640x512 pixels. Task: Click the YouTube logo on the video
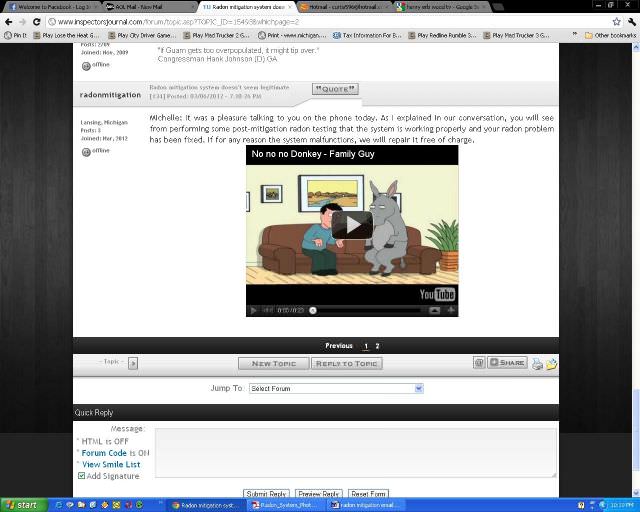(437, 294)
